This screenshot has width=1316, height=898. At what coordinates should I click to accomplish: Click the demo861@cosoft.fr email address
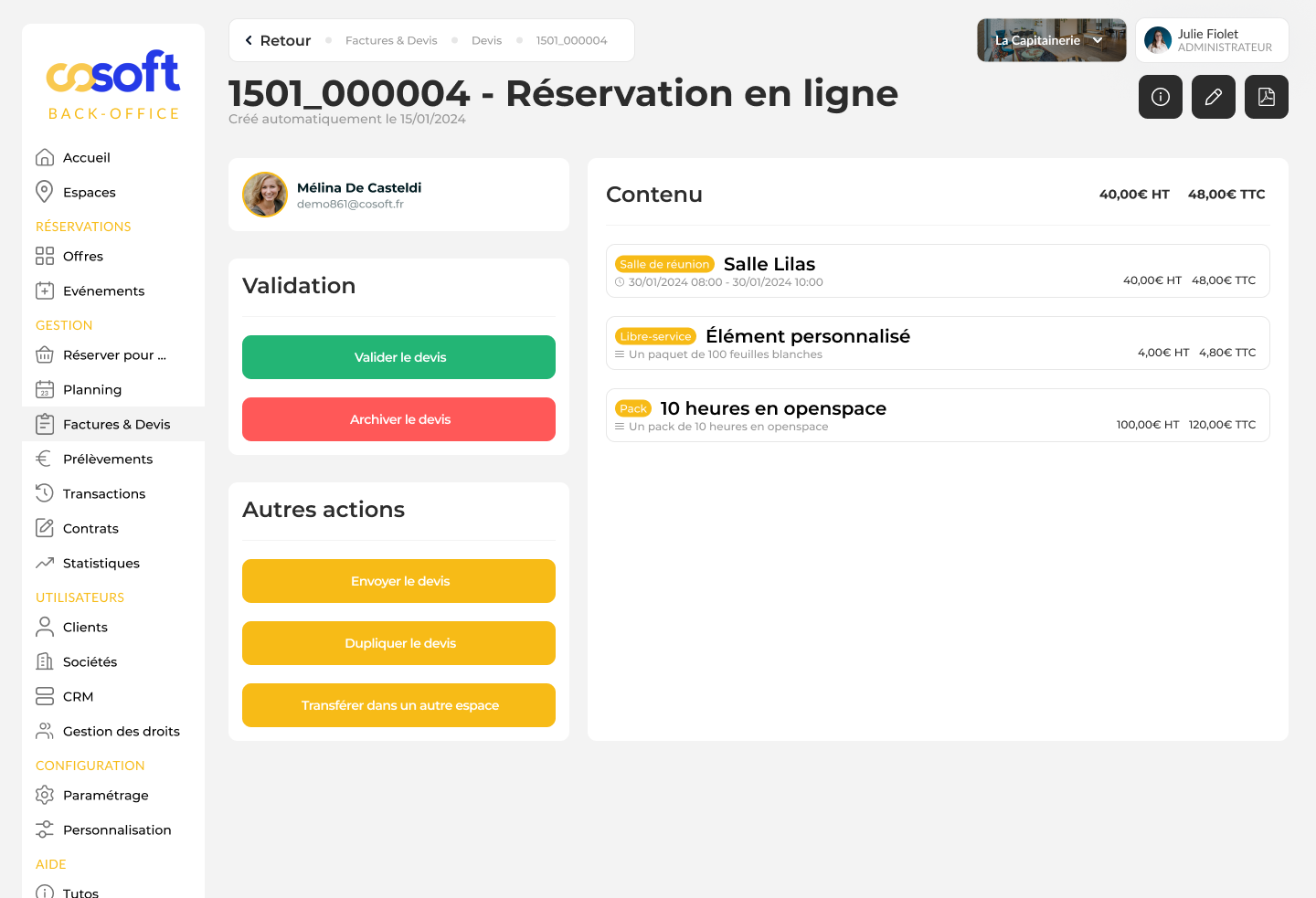tap(350, 204)
